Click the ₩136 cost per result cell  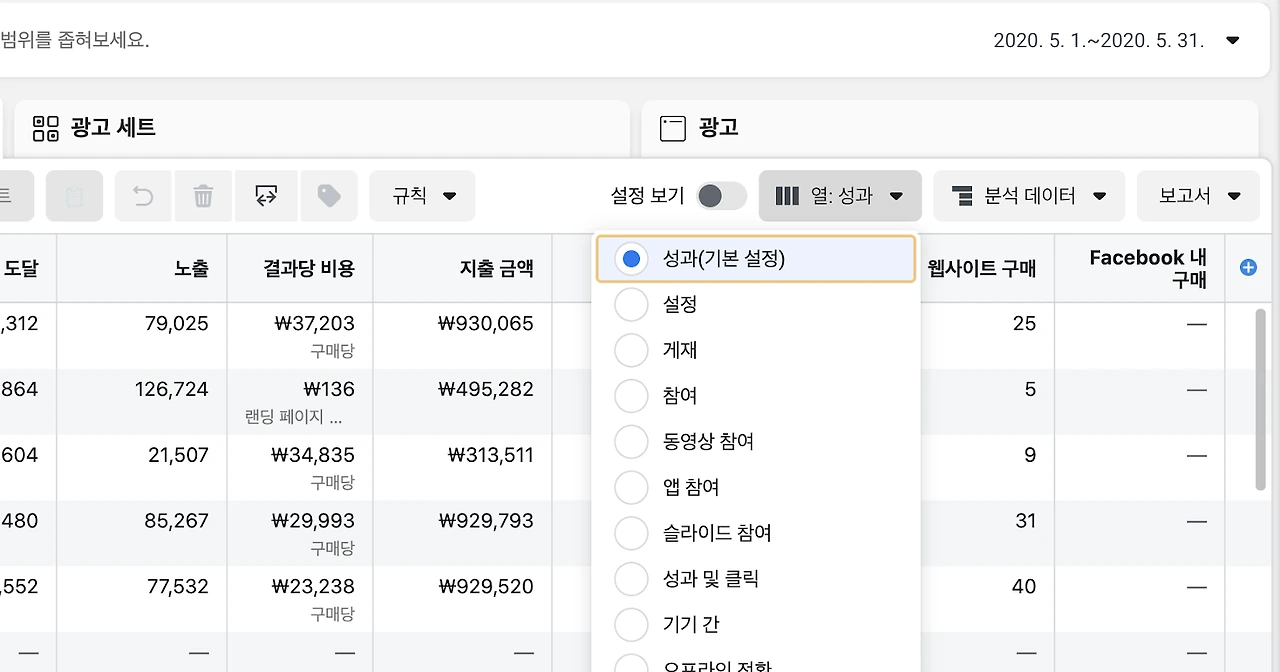click(x=327, y=390)
